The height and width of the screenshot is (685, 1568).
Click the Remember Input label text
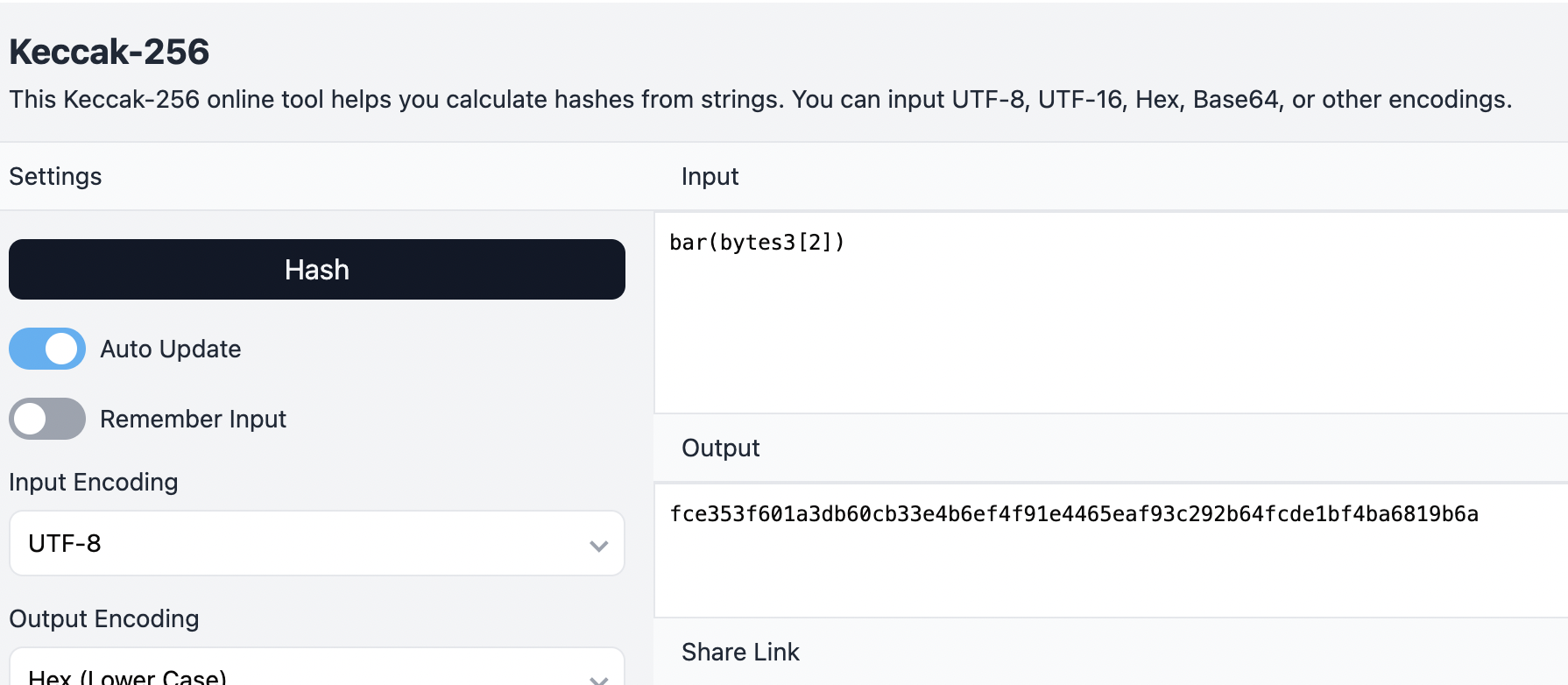point(194,419)
